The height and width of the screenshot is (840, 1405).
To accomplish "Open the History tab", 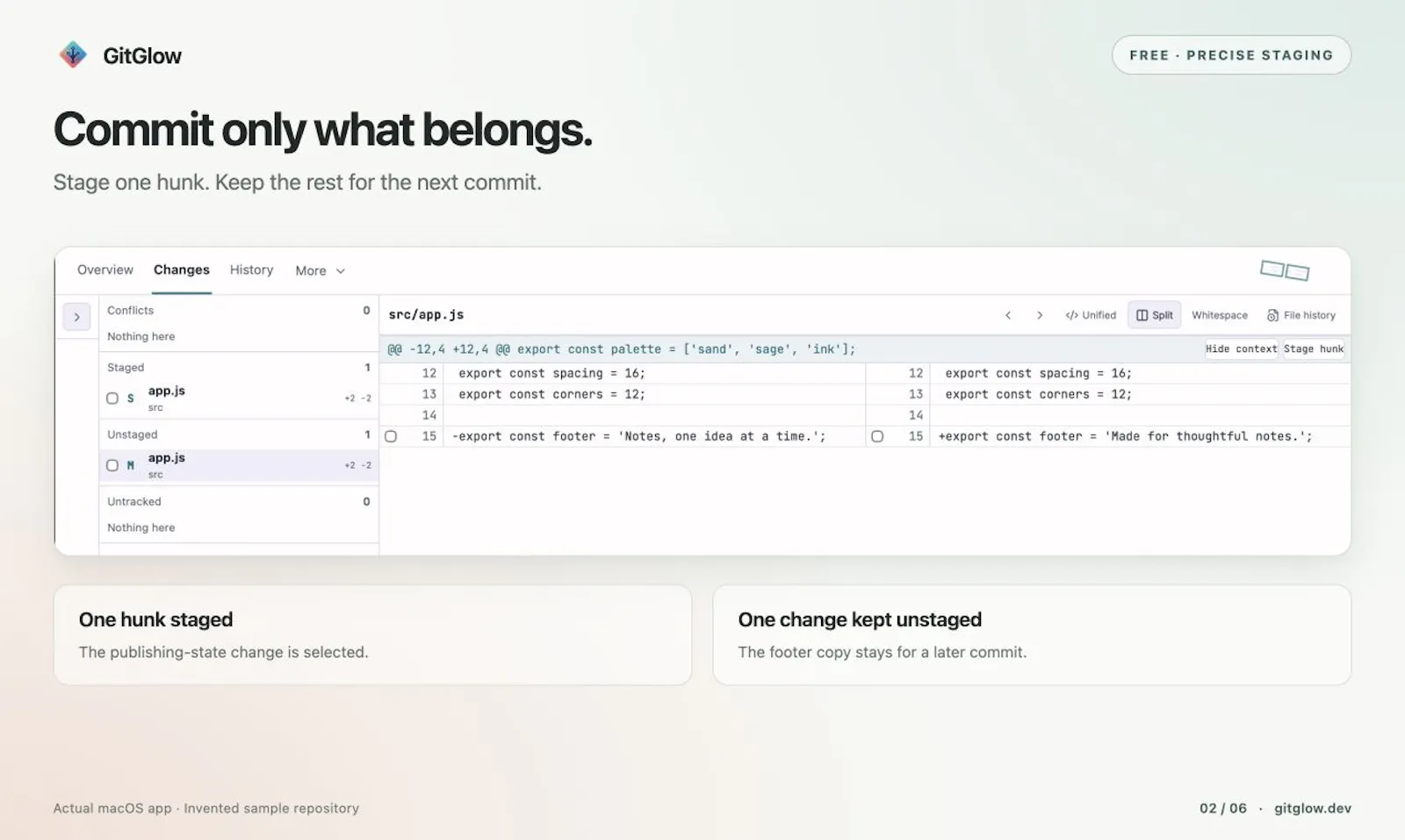I will coord(251,269).
